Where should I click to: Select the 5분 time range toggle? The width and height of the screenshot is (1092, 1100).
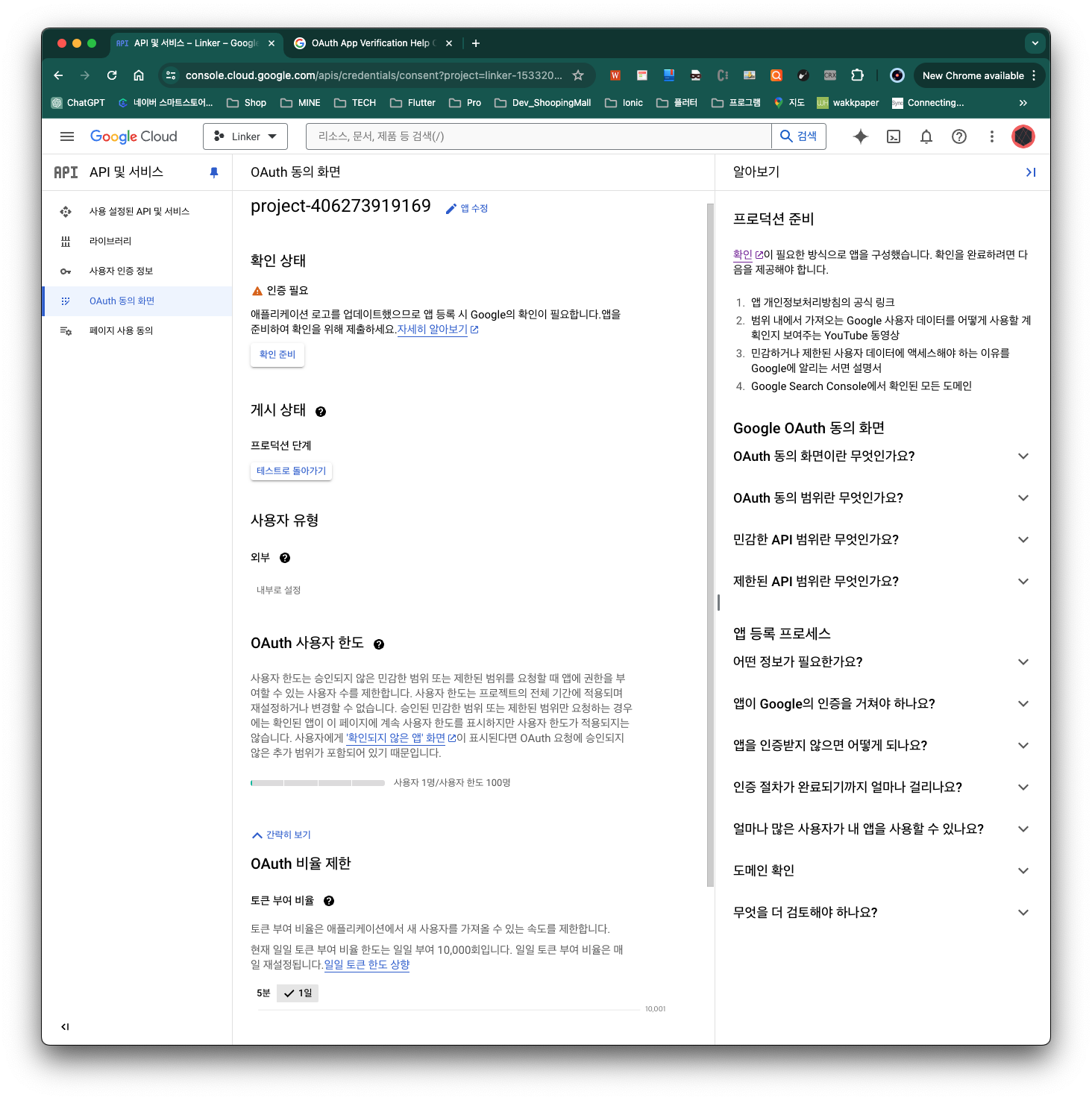(263, 993)
